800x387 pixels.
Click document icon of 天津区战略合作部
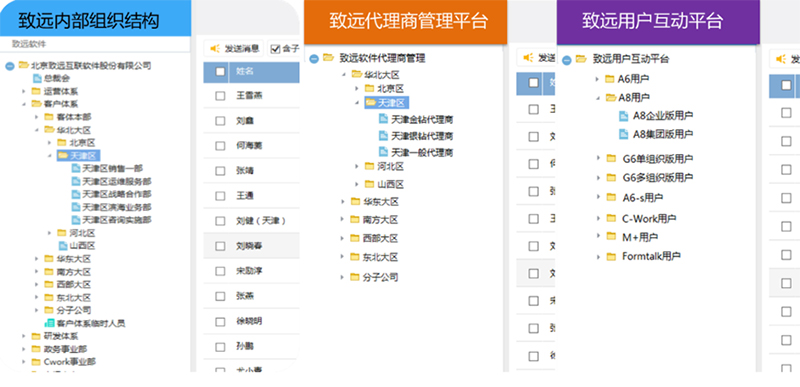76,194
